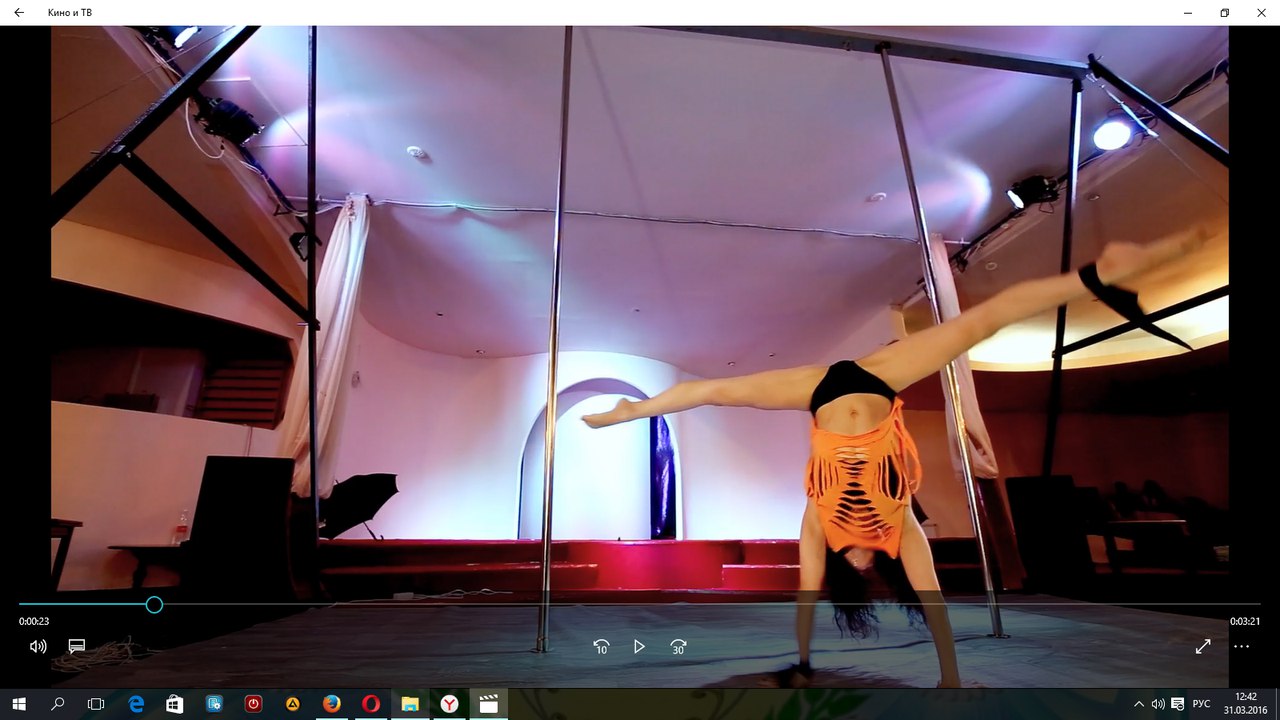Close the Кино и ТВ window
Image resolution: width=1280 pixels, height=720 pixels.
[1260, 13]
